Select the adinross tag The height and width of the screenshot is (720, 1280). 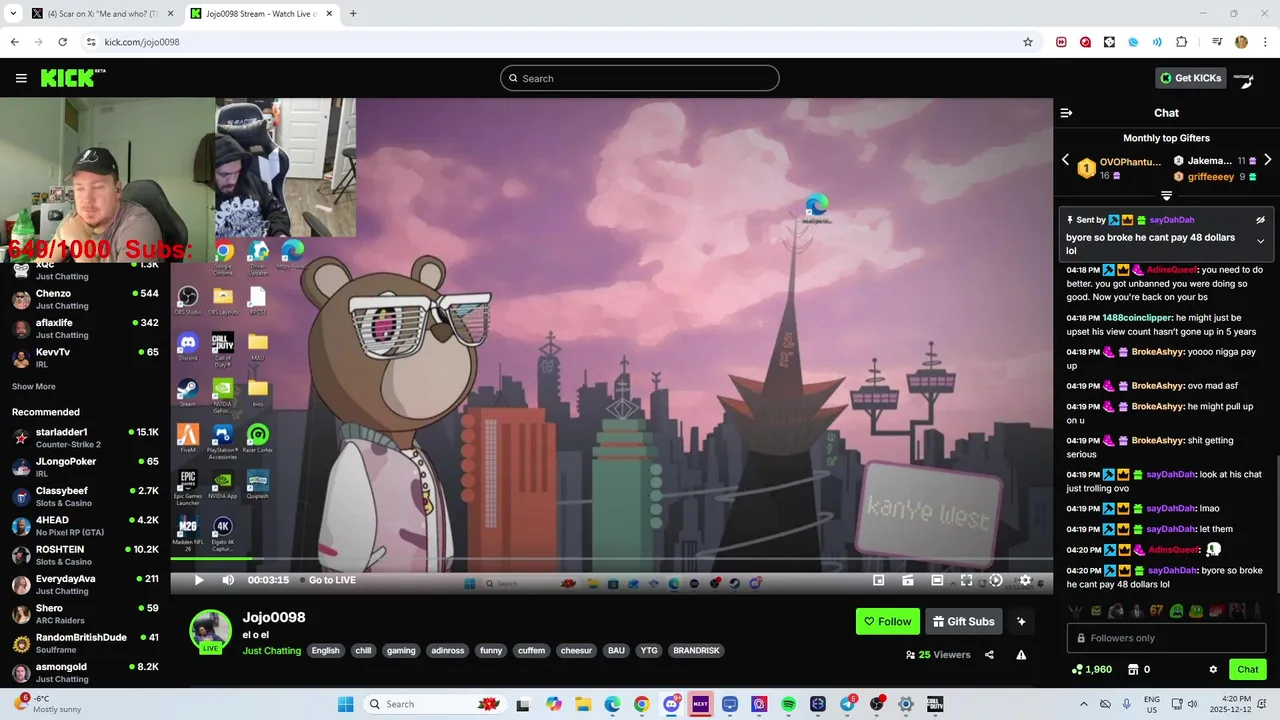(447, 651)
